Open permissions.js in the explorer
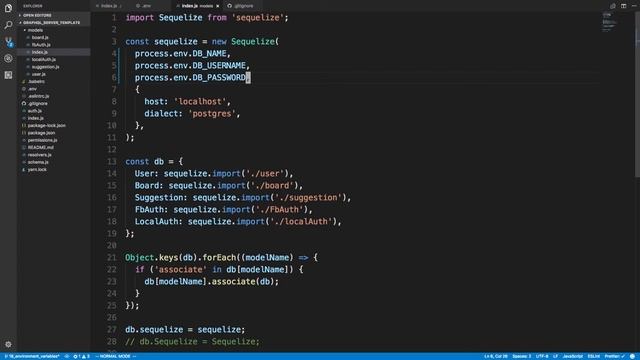 click(x=42, y=140)
